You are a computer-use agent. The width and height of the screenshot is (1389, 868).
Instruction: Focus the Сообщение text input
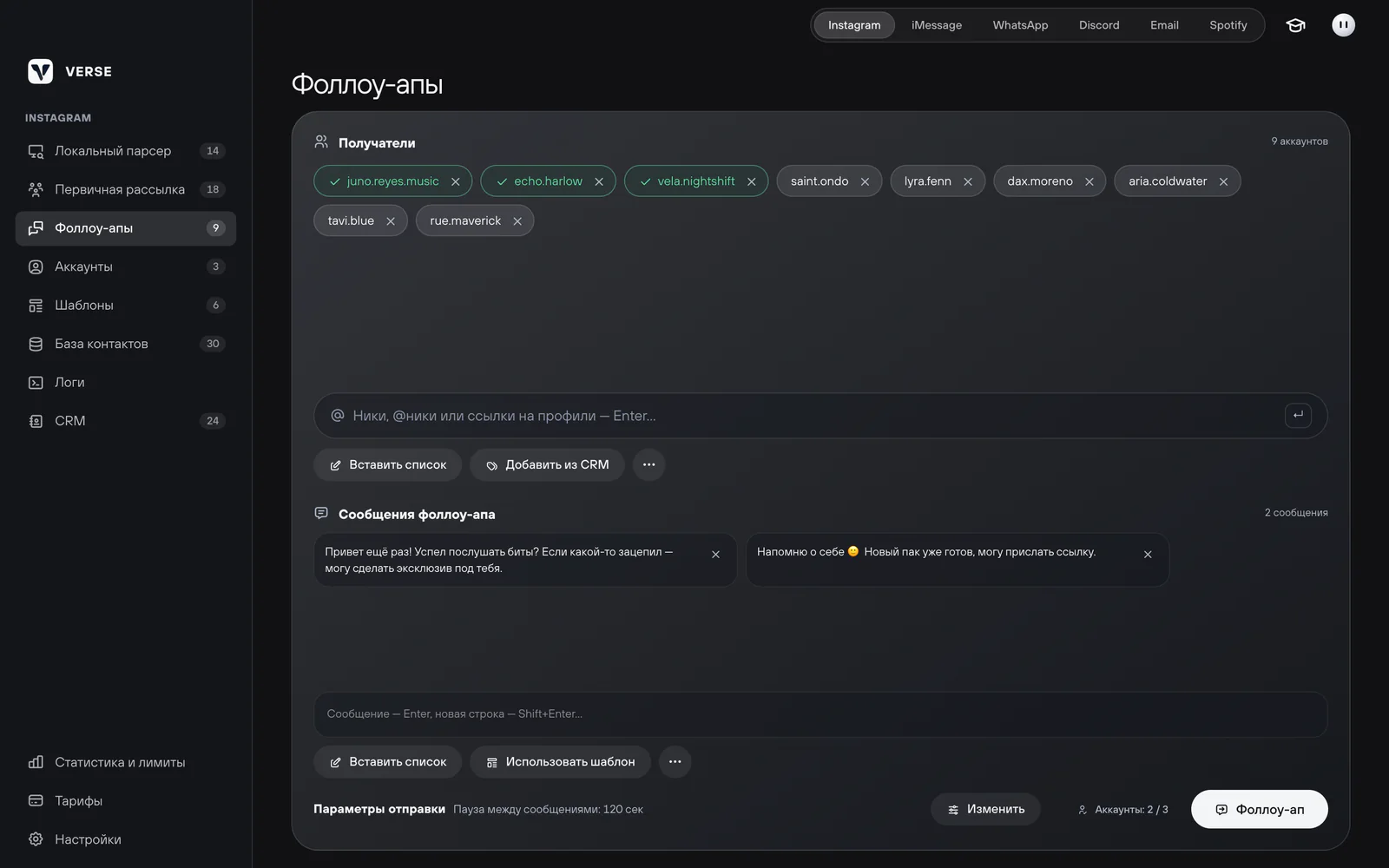(x=820, y=713)
